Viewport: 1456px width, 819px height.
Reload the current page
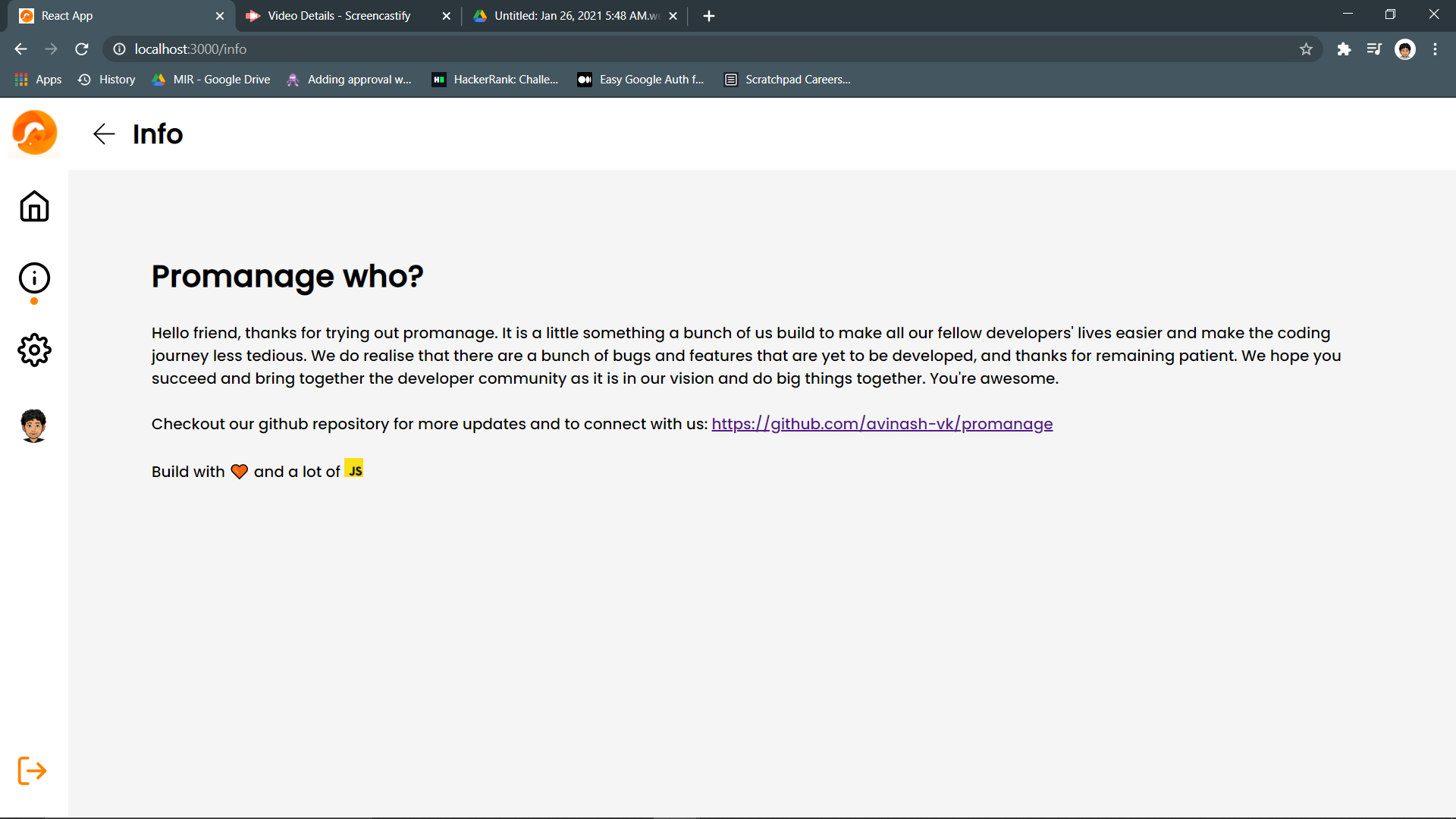point(82,49)
